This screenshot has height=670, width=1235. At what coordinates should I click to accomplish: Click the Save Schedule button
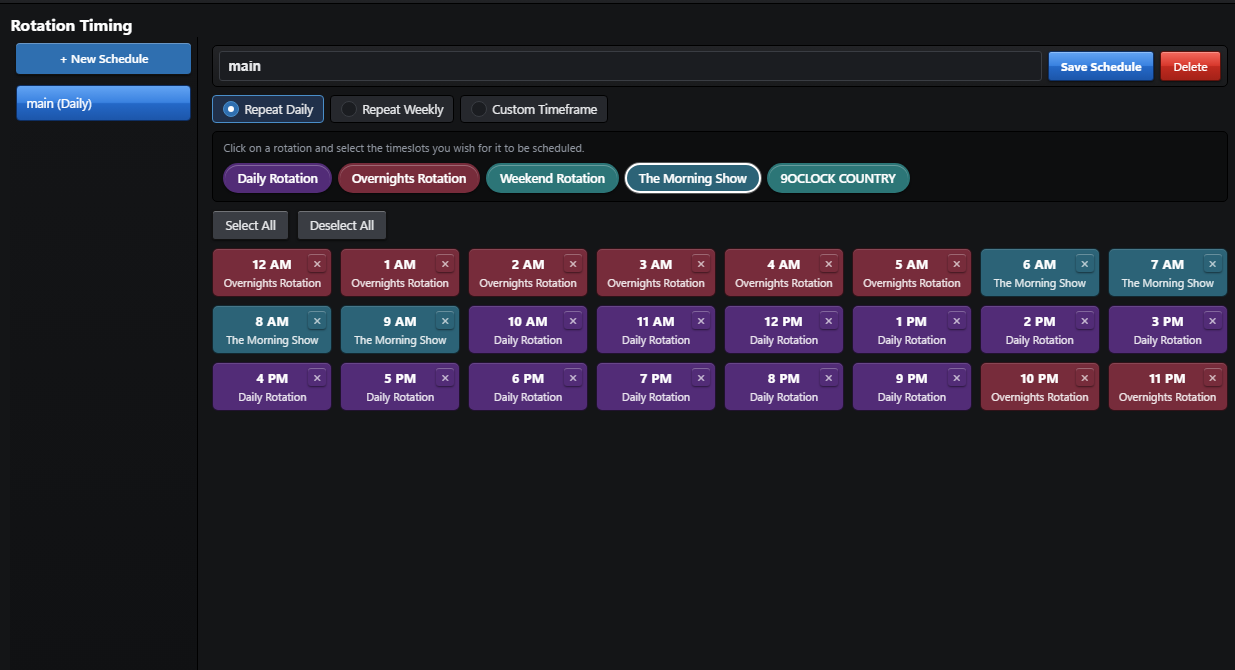click(x=1101, y=66)
